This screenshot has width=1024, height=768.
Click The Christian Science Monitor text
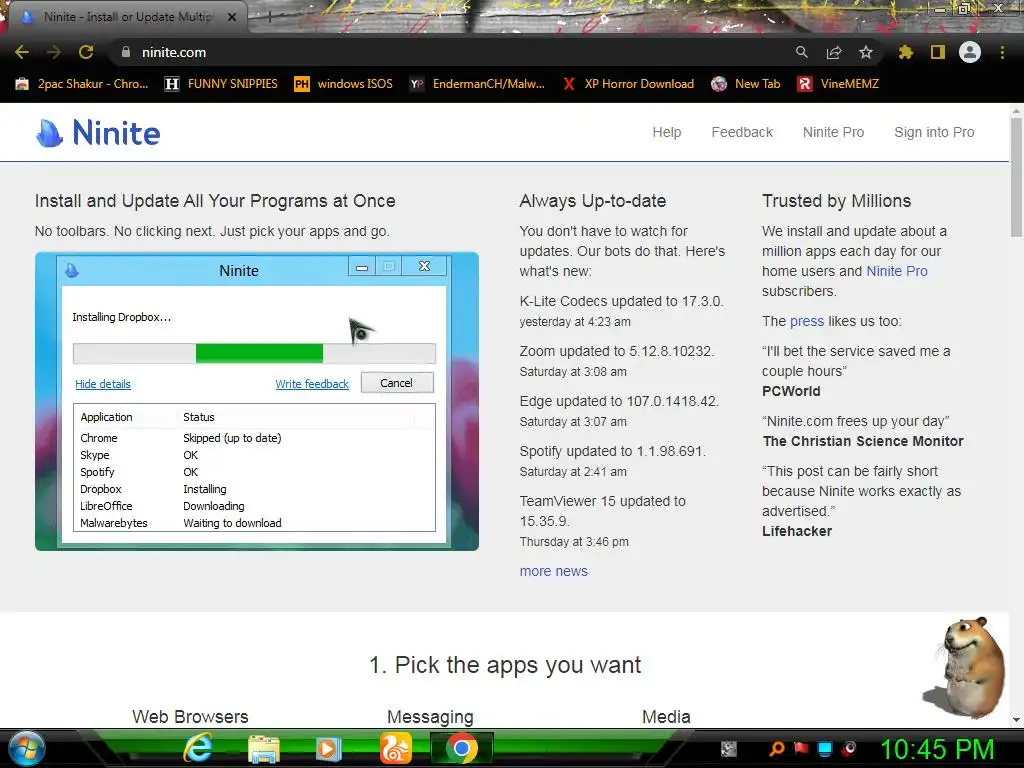(863, 441)
